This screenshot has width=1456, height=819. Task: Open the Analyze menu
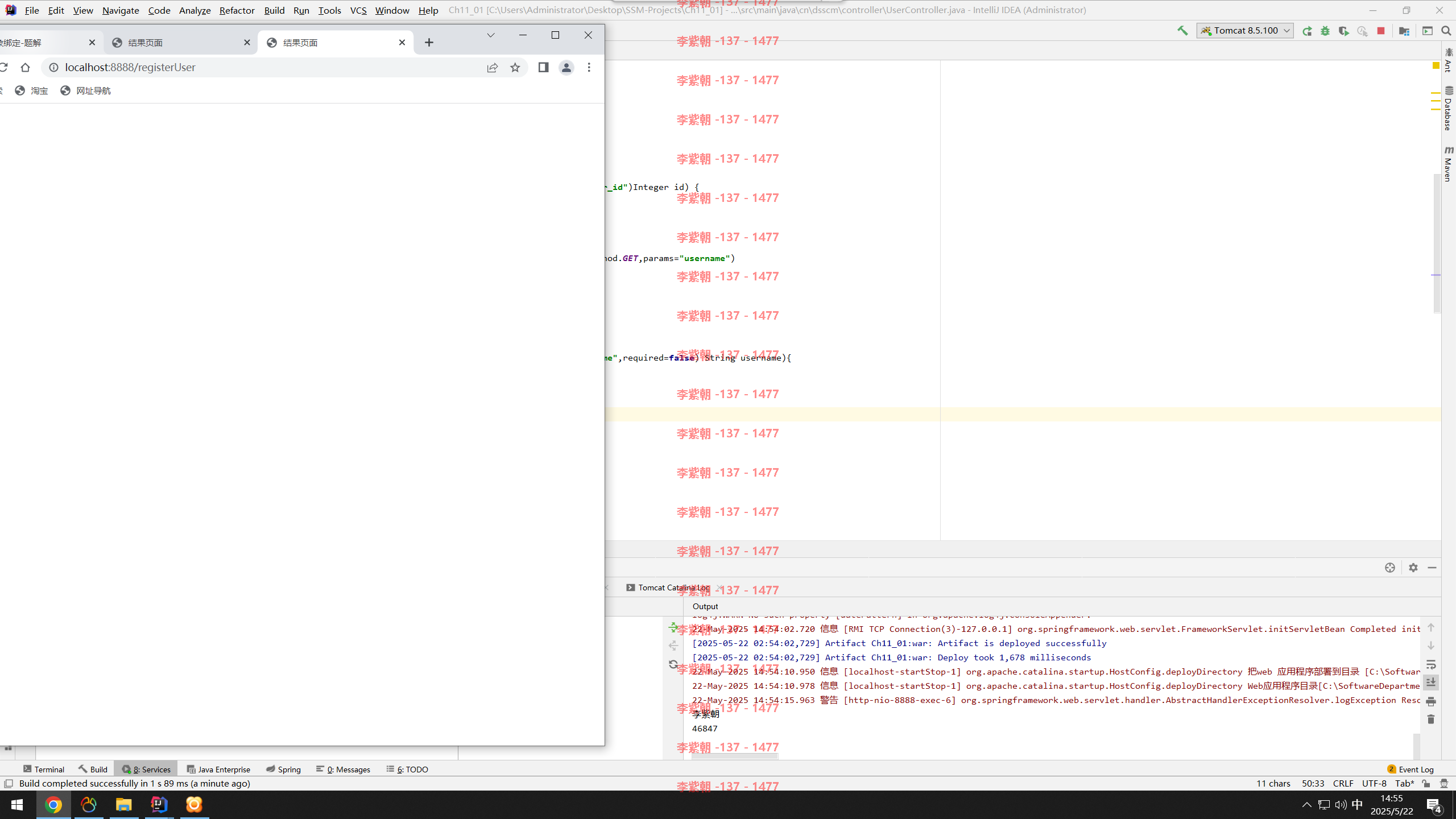tap(195, 10)
